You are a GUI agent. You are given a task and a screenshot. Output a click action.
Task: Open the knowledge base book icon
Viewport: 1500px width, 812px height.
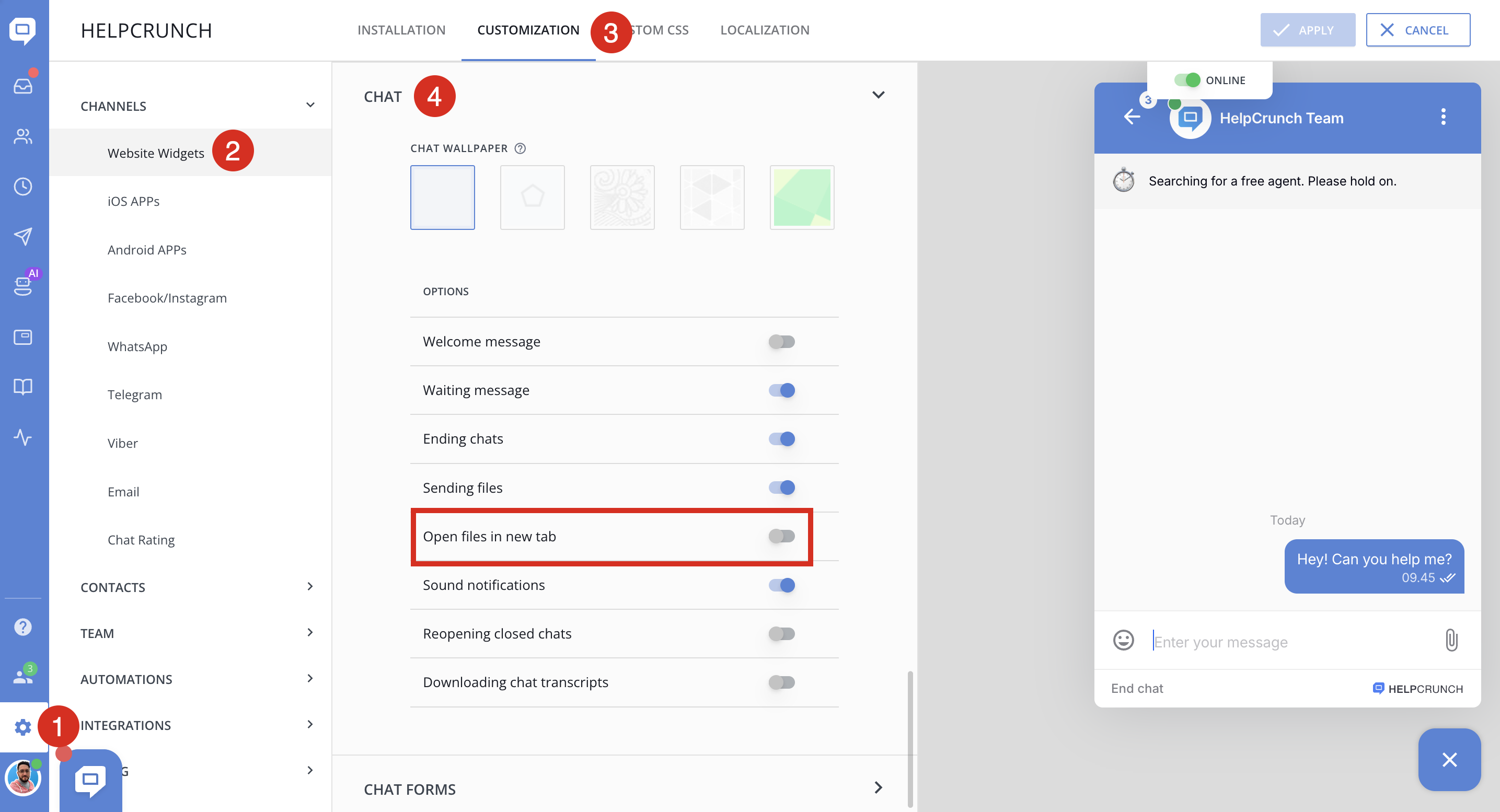22,387
